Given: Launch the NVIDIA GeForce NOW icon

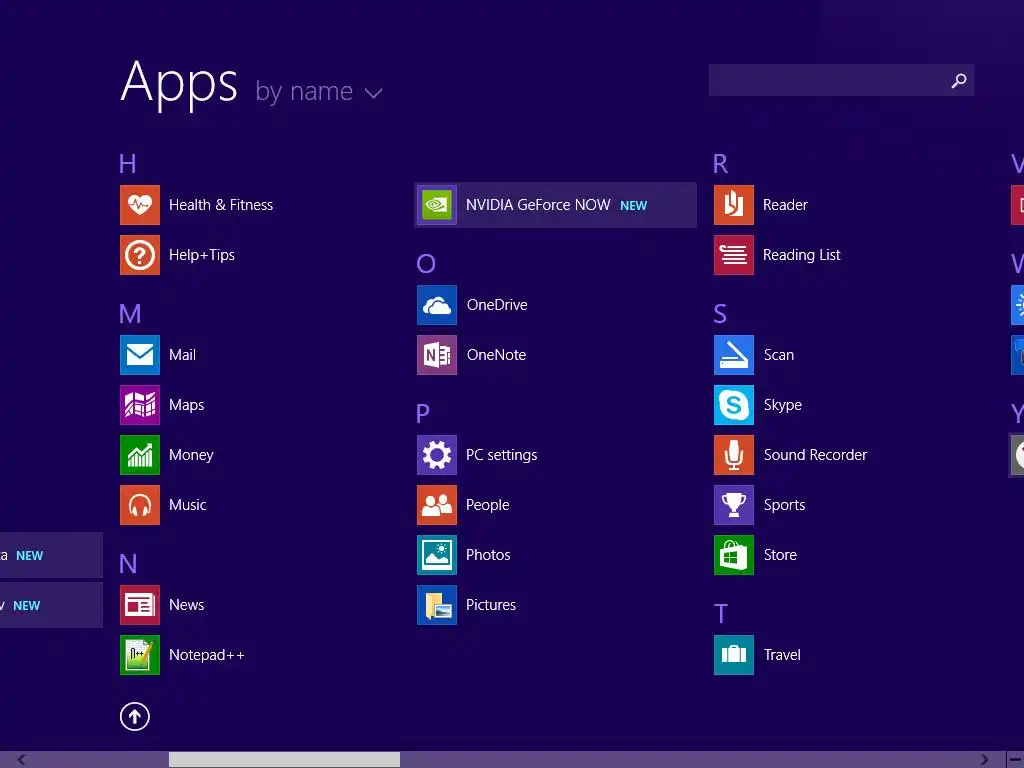Looking at the screenshot, I should click(x=437, y=205).
